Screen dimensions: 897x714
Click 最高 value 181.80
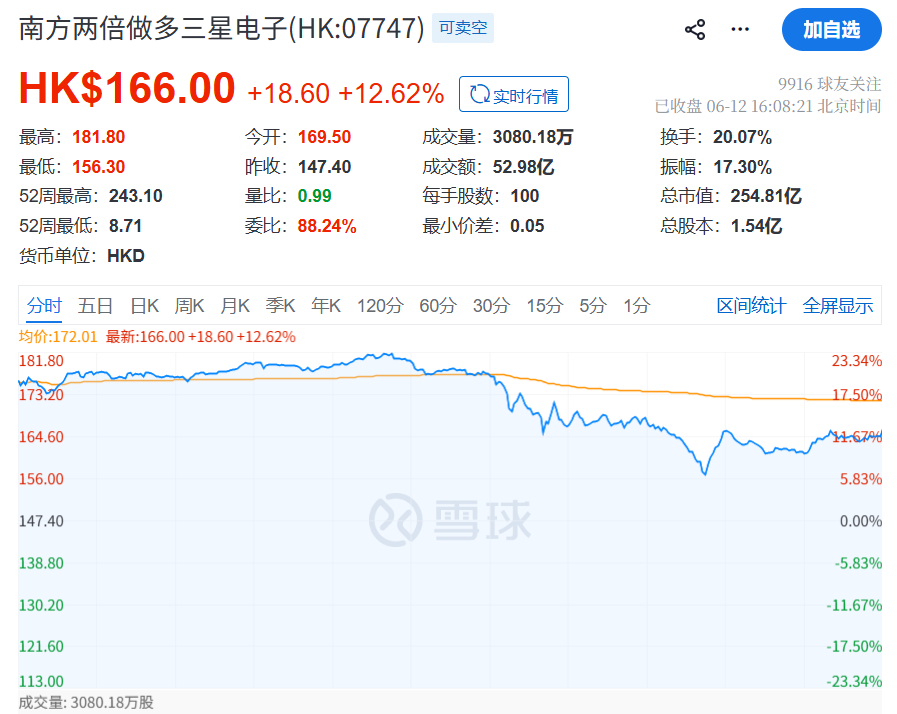[x=98, y=137]
